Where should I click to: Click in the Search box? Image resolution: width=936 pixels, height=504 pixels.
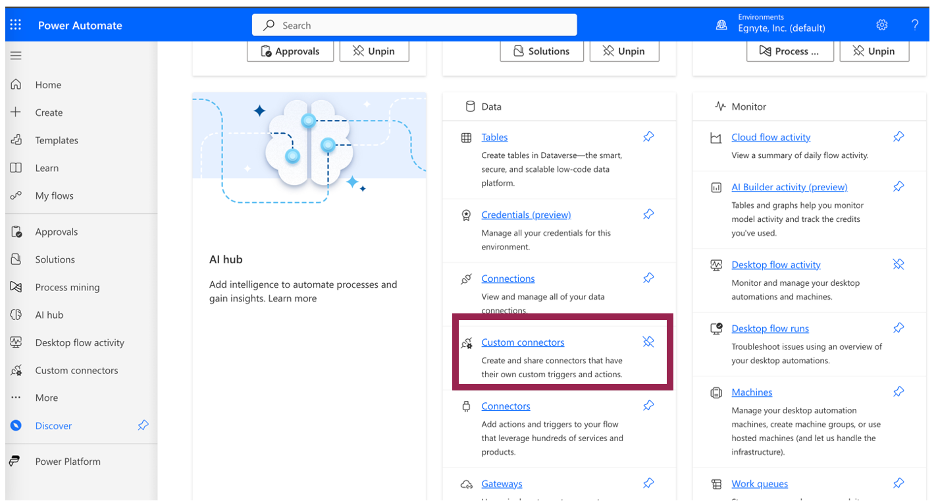pos(414,25)
